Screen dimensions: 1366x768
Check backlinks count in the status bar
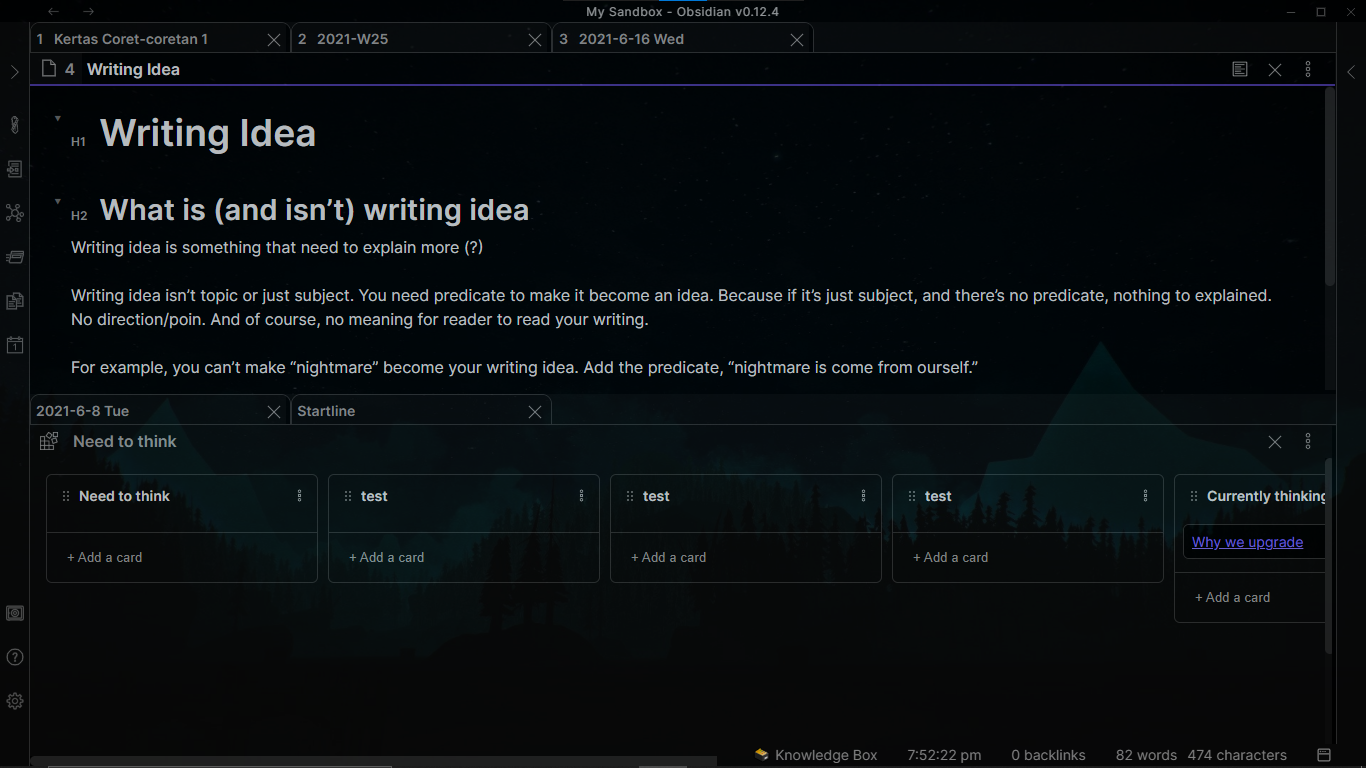[x=1048, y=755]
